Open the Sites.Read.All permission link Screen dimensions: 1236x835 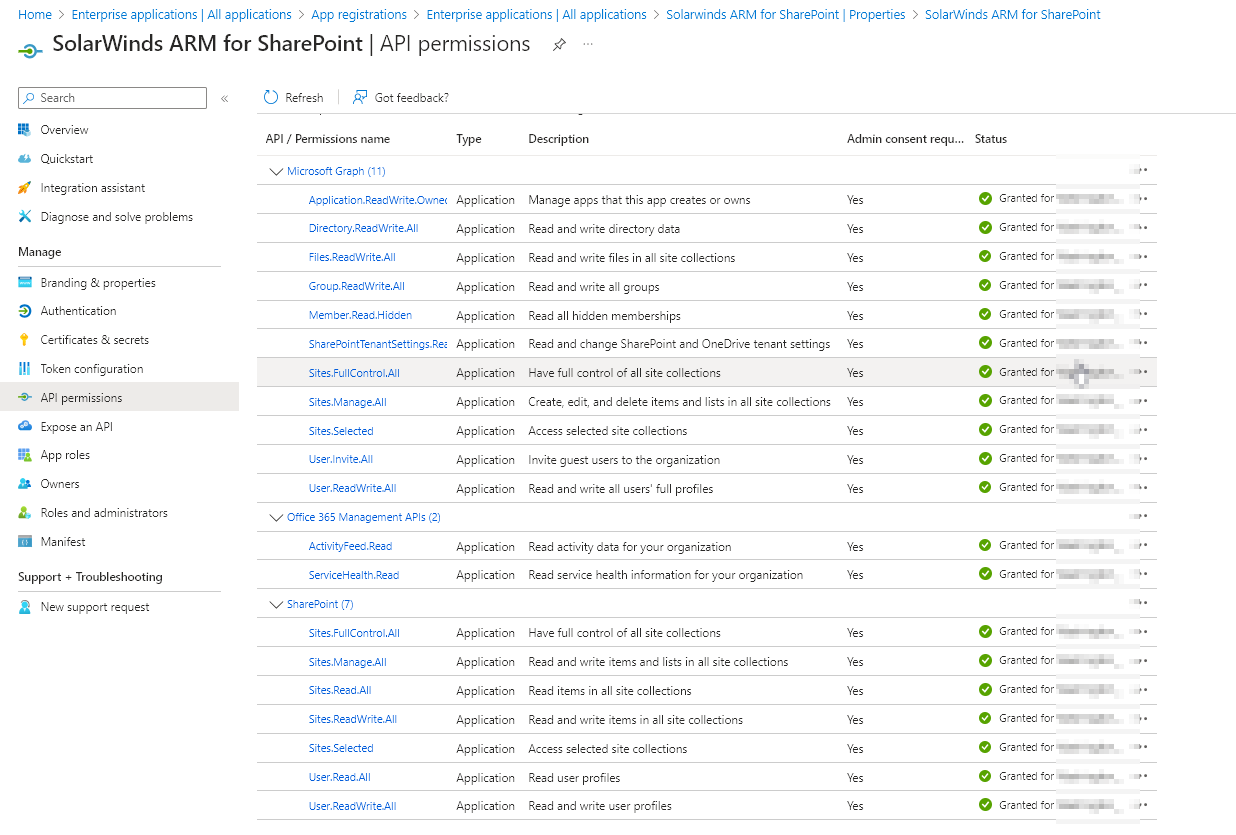tap(340, 691)
